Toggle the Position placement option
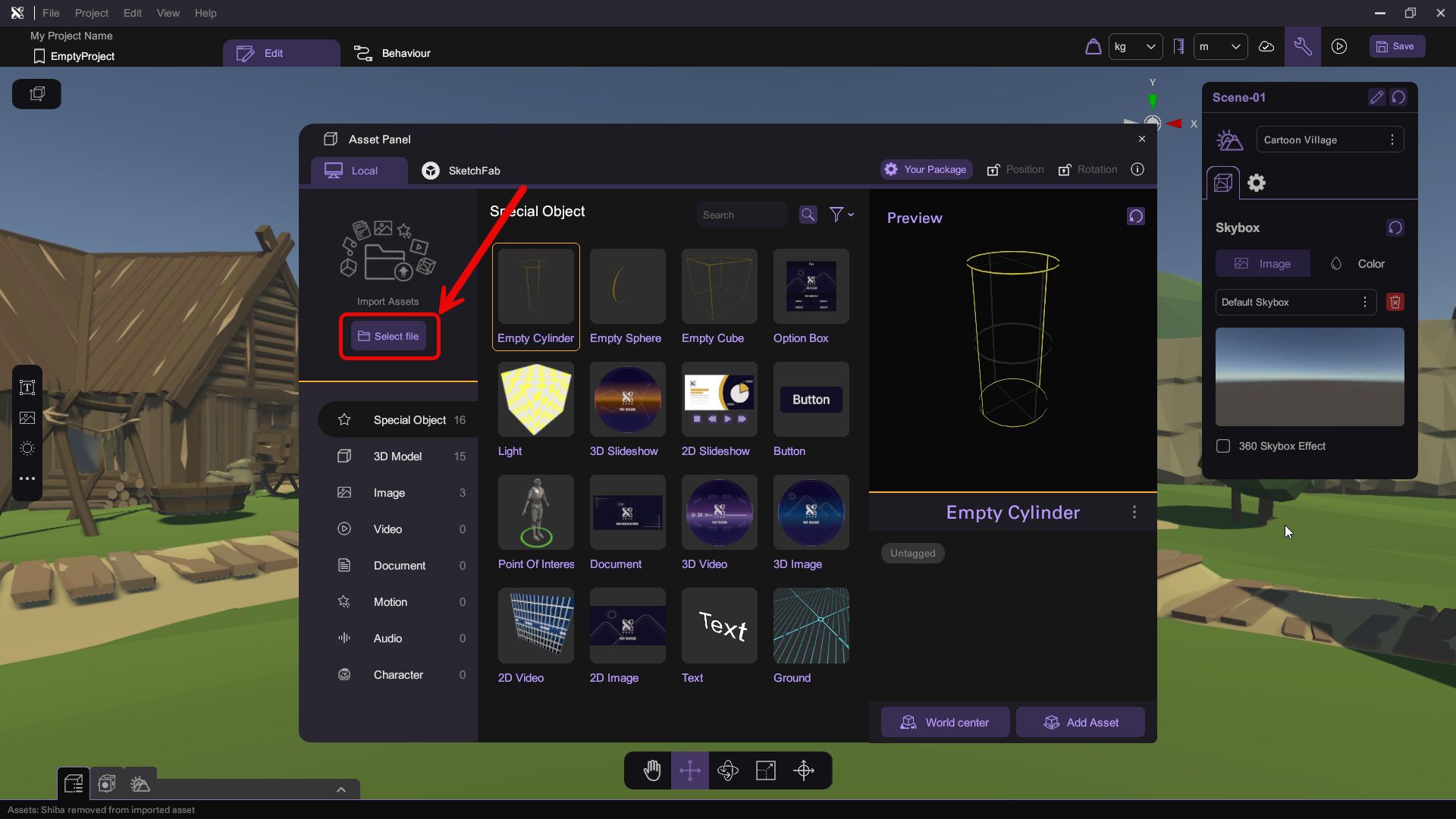Image resolution: width=1456 pixels, height=819 pixels. point(1015,169)
